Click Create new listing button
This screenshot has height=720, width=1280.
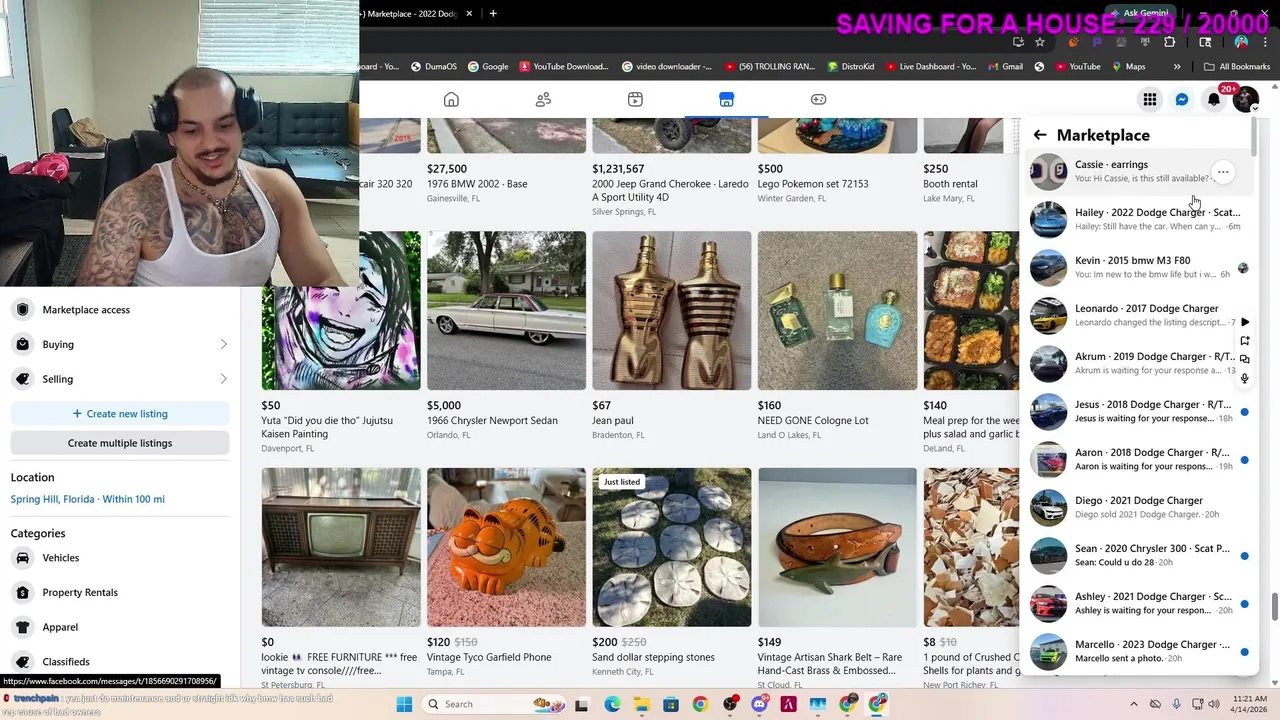pos(120,413)
